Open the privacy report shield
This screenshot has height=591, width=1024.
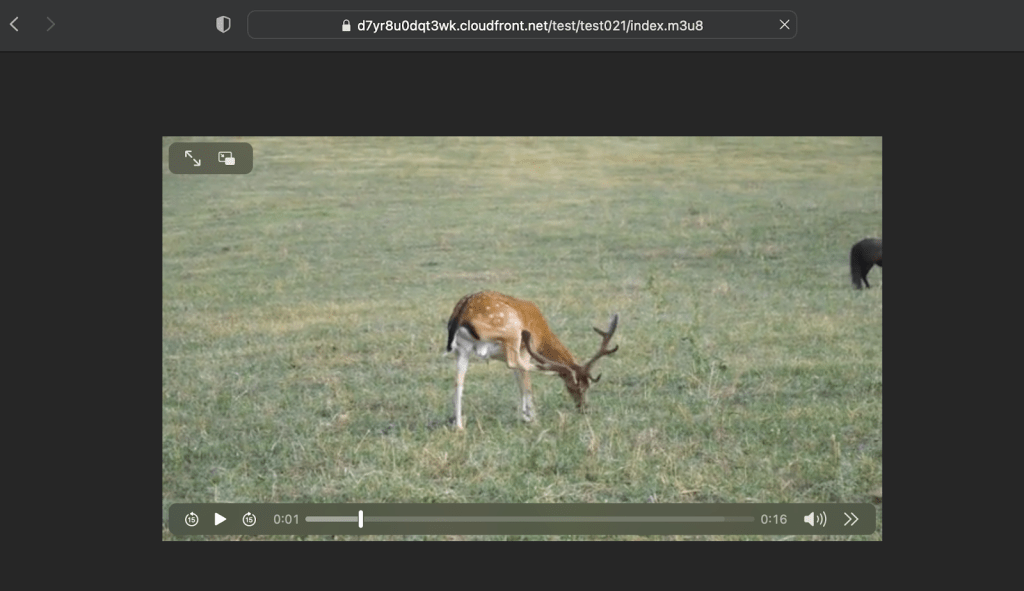pyautogui.click(x=223, y=25)
